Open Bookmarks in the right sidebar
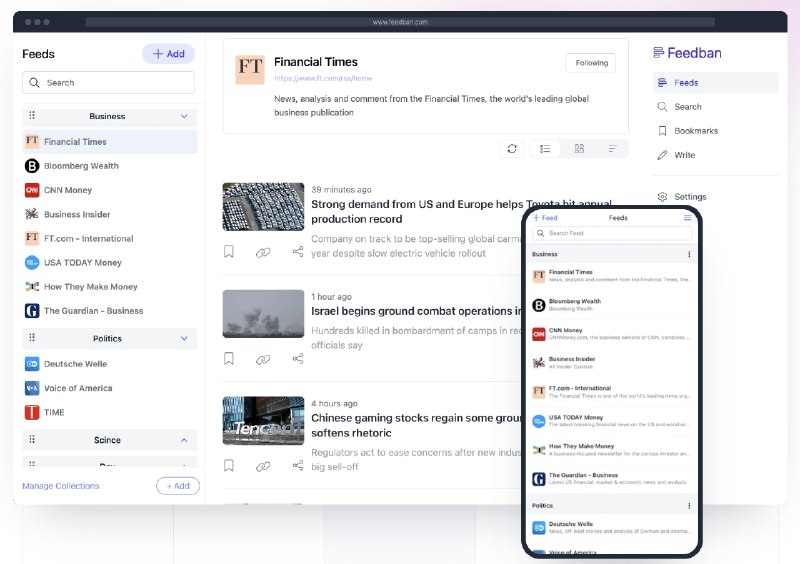Screen dimensions: 800x564 695,131
